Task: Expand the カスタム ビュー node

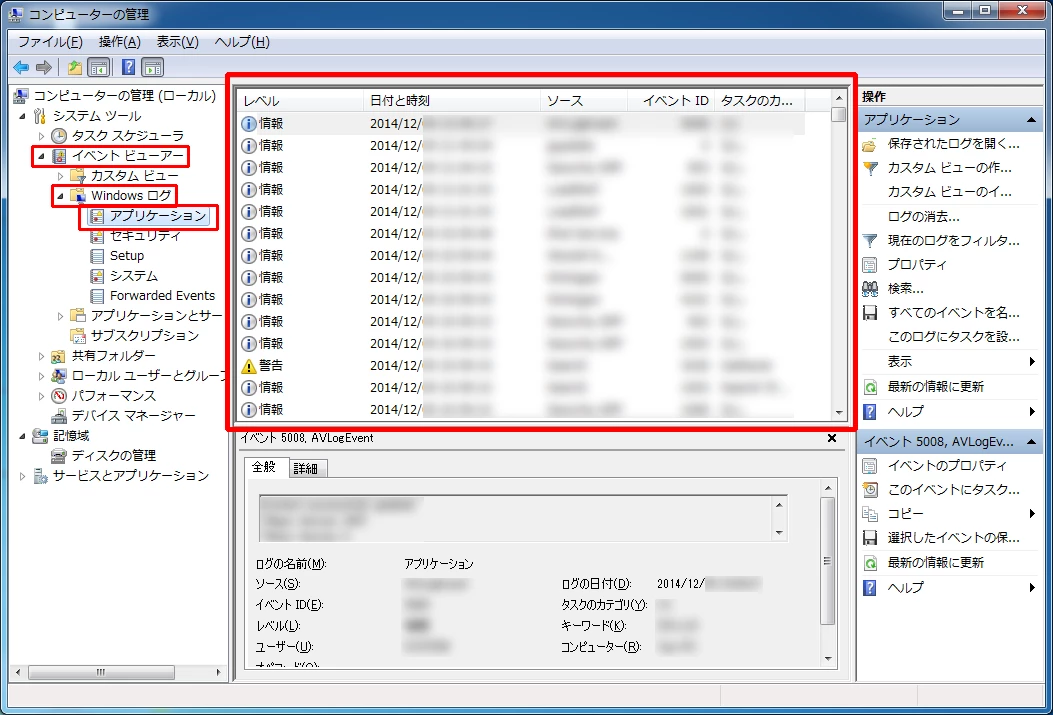Action: coord(60,176)
